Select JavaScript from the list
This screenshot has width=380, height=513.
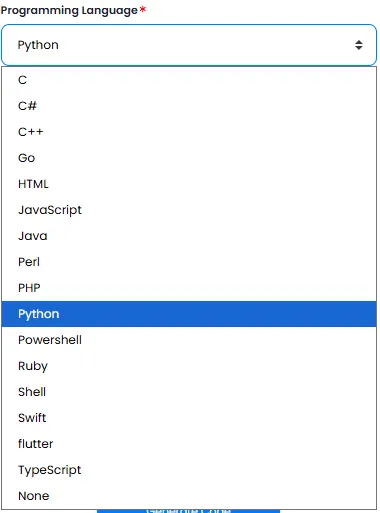pyautogui.click(x=189, y=210)
